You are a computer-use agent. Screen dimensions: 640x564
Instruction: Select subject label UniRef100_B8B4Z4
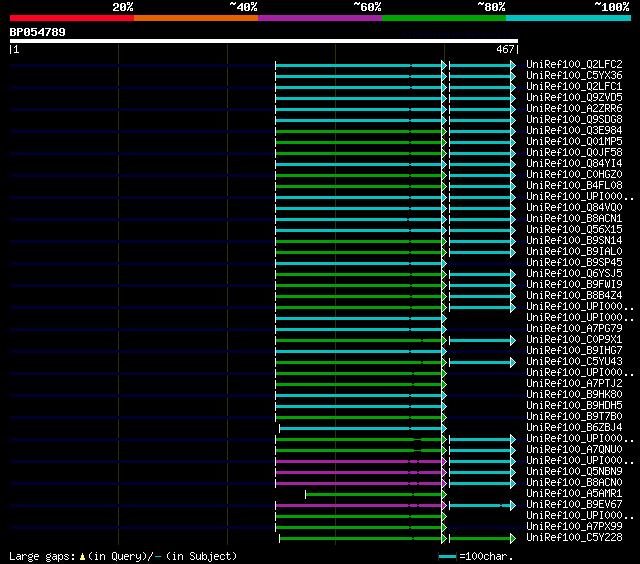[574, 296]
